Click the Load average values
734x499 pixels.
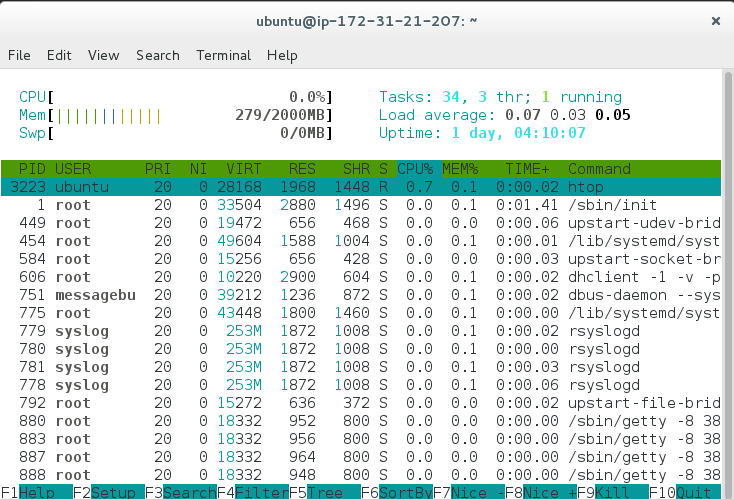(567, 115)
